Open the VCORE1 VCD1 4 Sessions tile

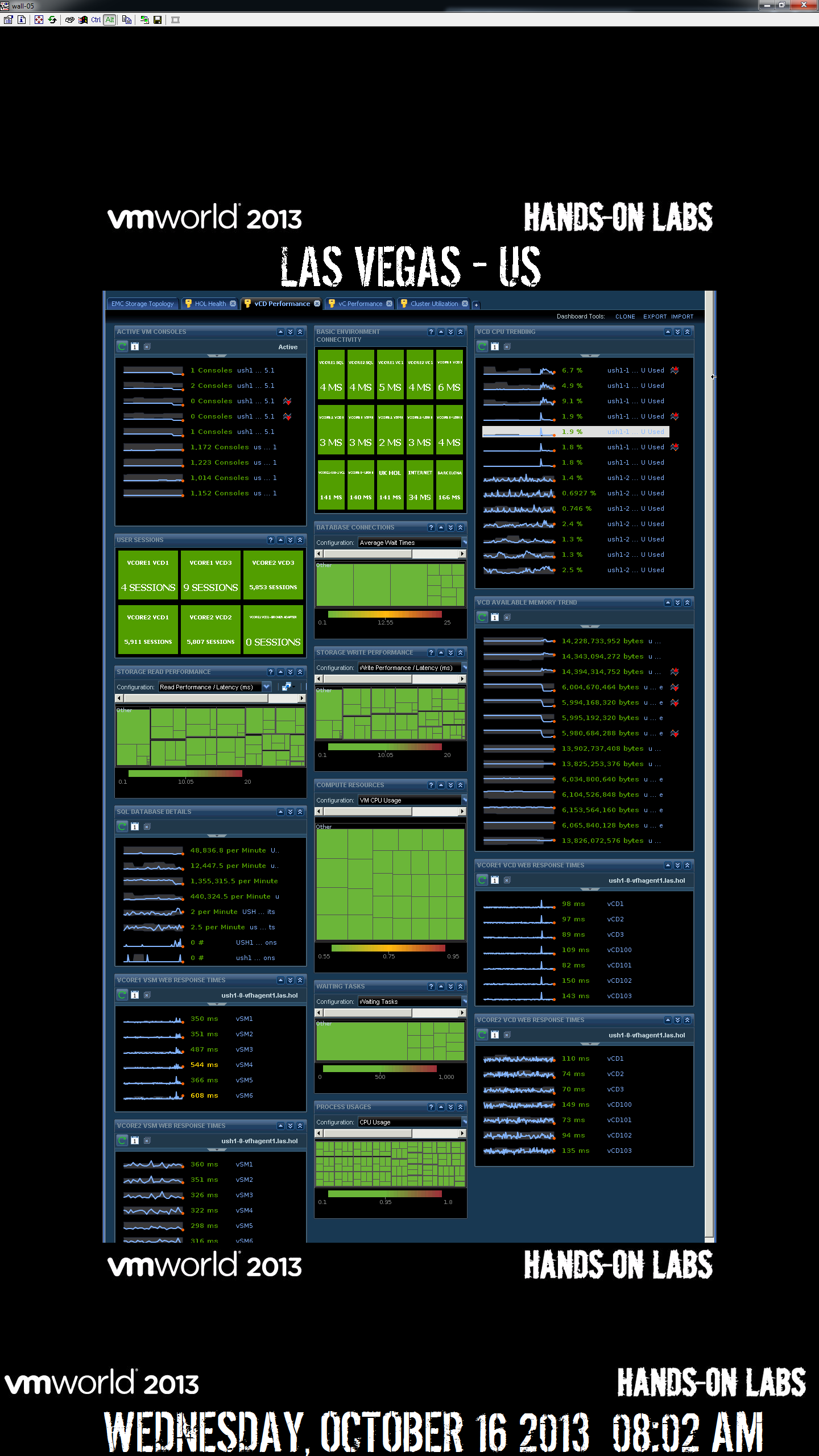148,575
